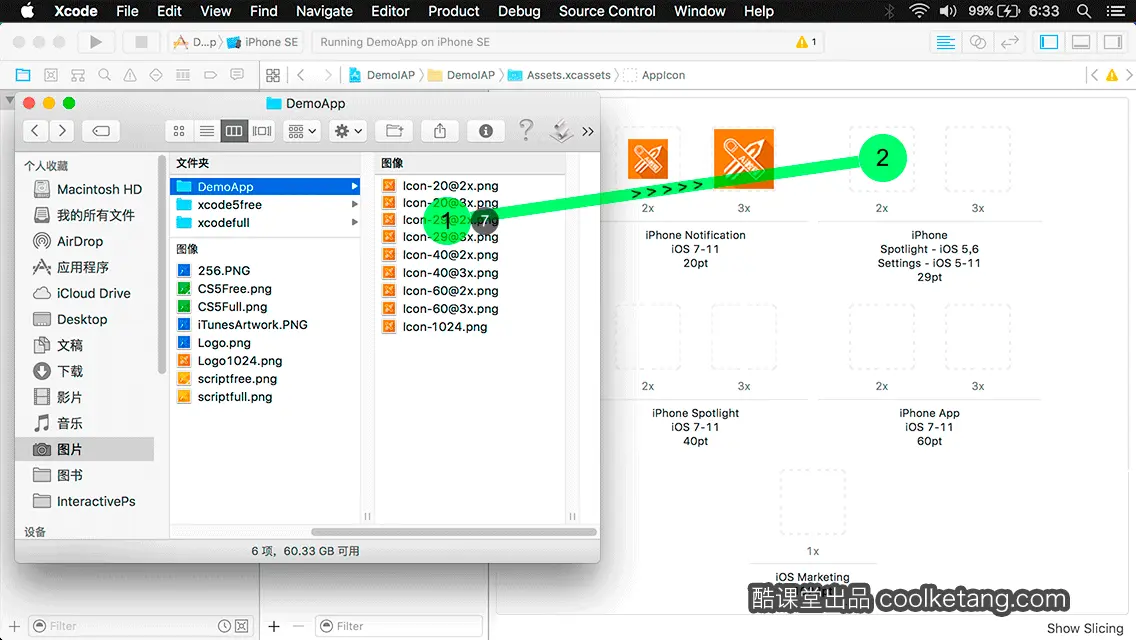Open the Source Control menu
This screenshot has width=1136, height=640.
[607, 11]
